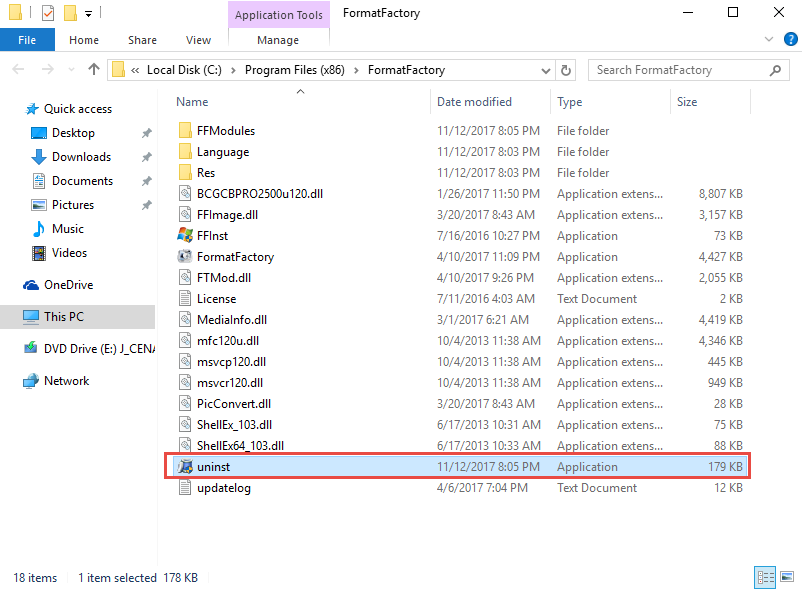Open the address bar history dropdown
Viewport: 802px width, 589px height.
(x=546, y=71)
